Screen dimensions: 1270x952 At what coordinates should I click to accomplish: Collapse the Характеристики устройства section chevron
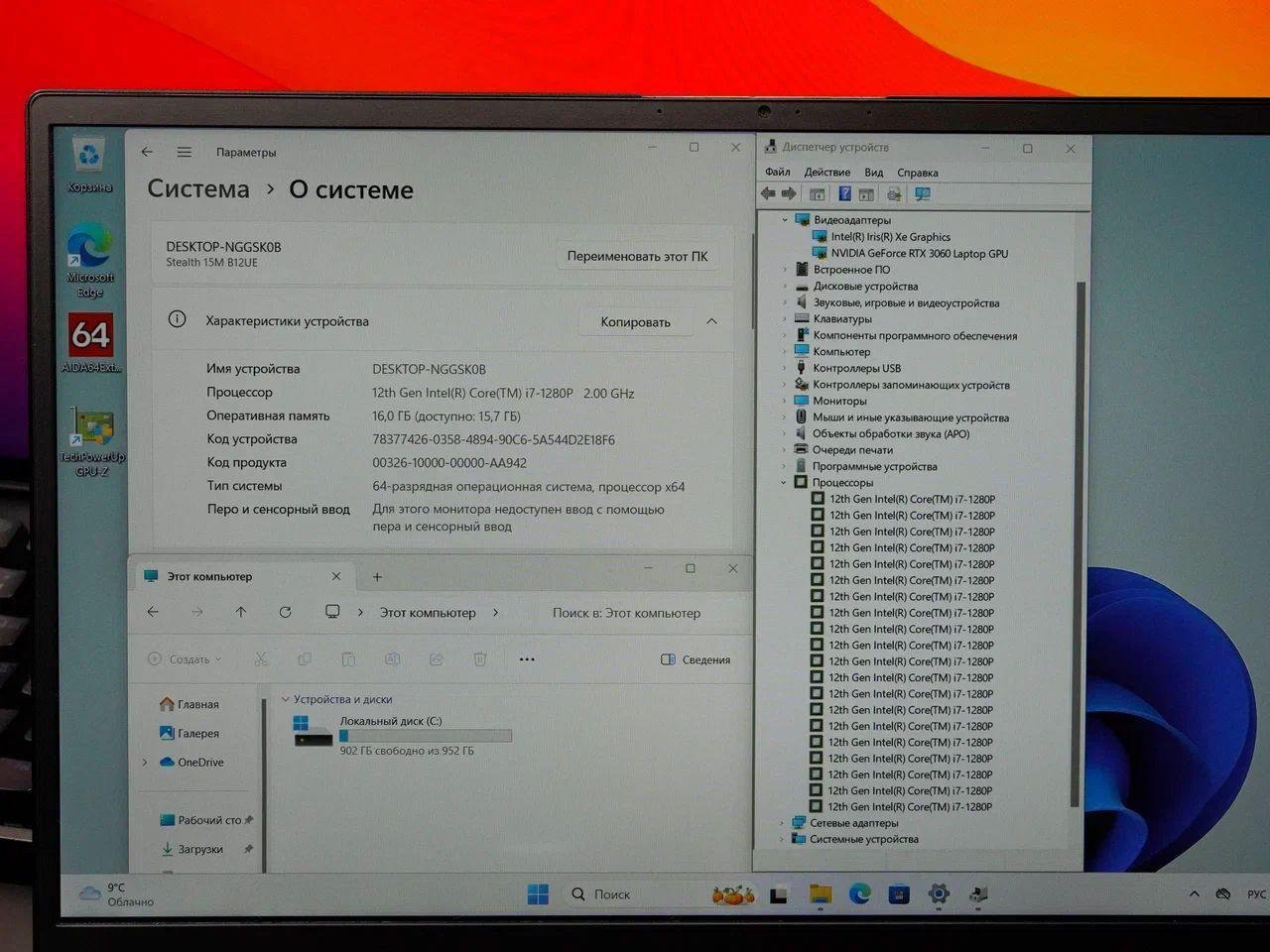pyautogui.click(x=711, y=321)
